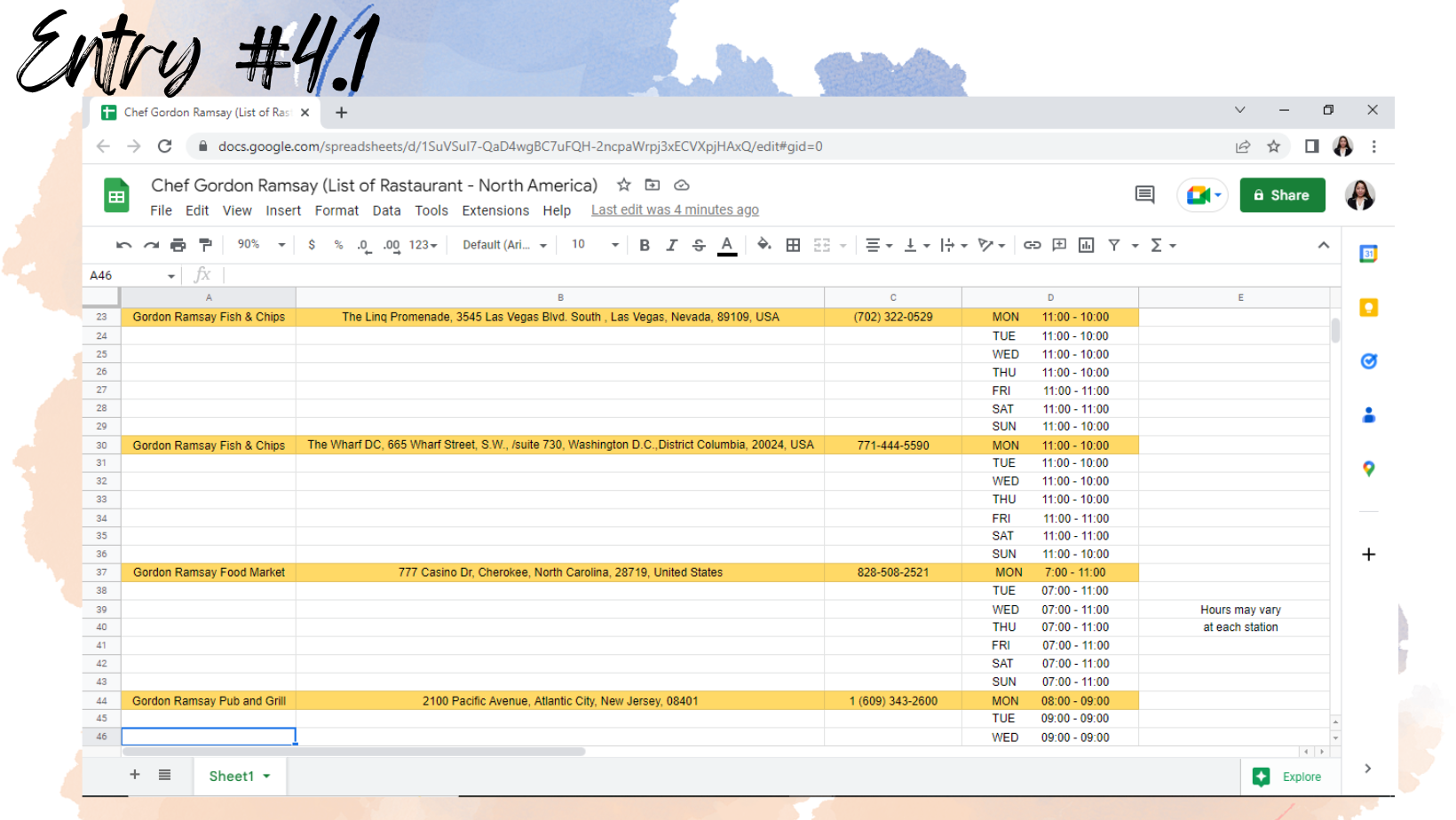This screenshot has height=820, width=1456.
Task: Open Google Maps in side panel
Action: tap(1369, 469)
